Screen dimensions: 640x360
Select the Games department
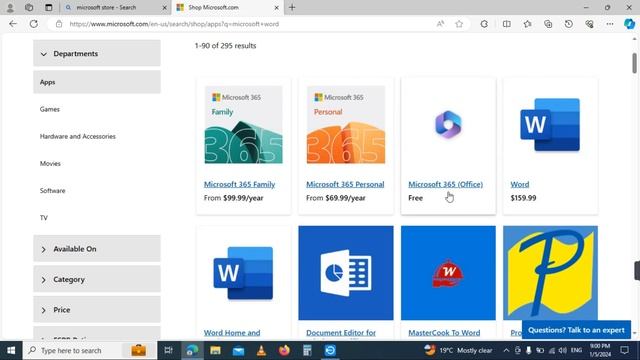(x=50, y=109)
